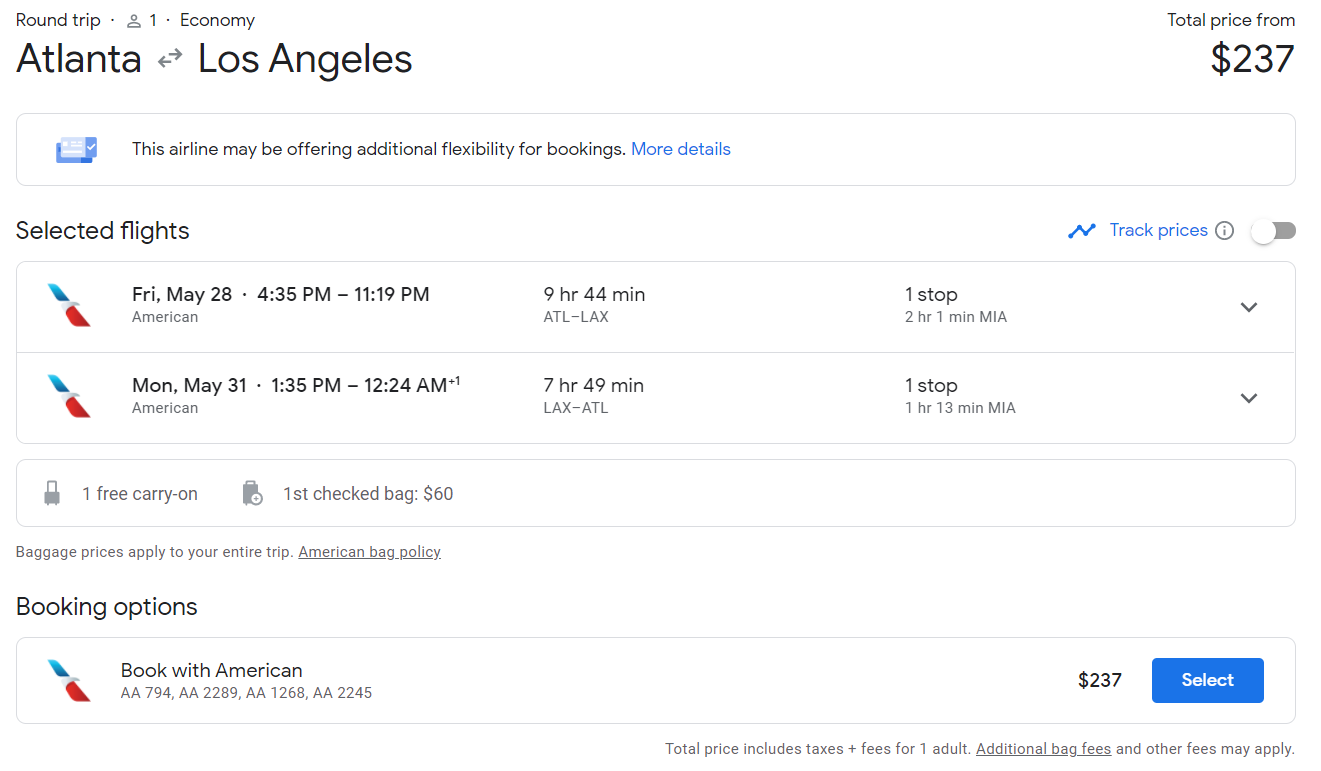Click the info icon beside Track prices
The width and height of the screenshot is (1321, 771).
[x=1224, y=231]
